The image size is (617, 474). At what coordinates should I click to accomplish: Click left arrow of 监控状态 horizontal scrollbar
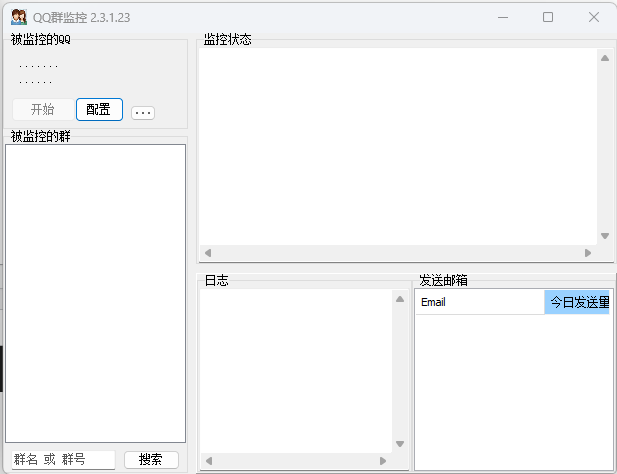(208, 253)
